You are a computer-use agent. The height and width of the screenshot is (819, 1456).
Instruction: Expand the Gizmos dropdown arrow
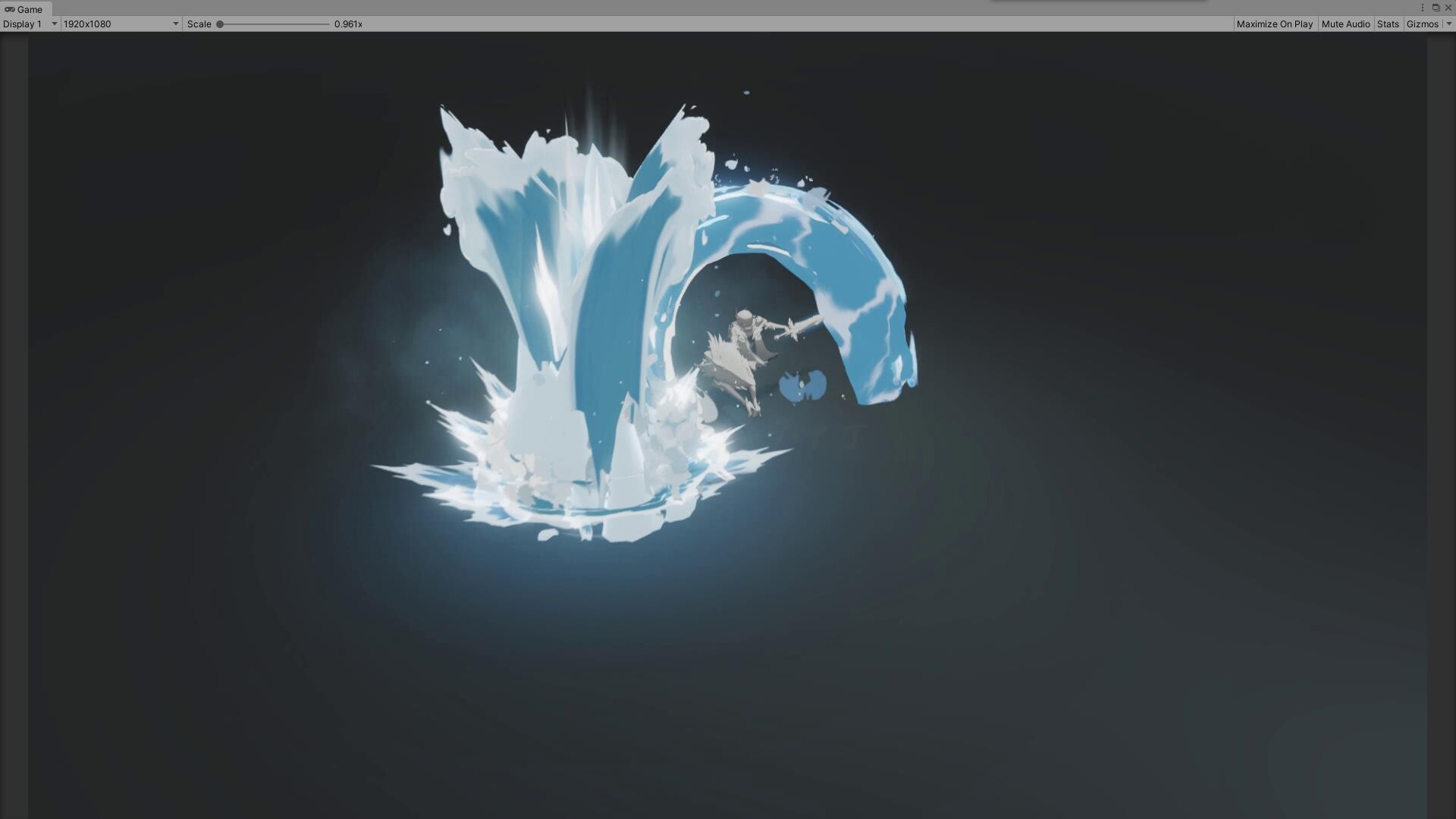[x=1448, y=24]
